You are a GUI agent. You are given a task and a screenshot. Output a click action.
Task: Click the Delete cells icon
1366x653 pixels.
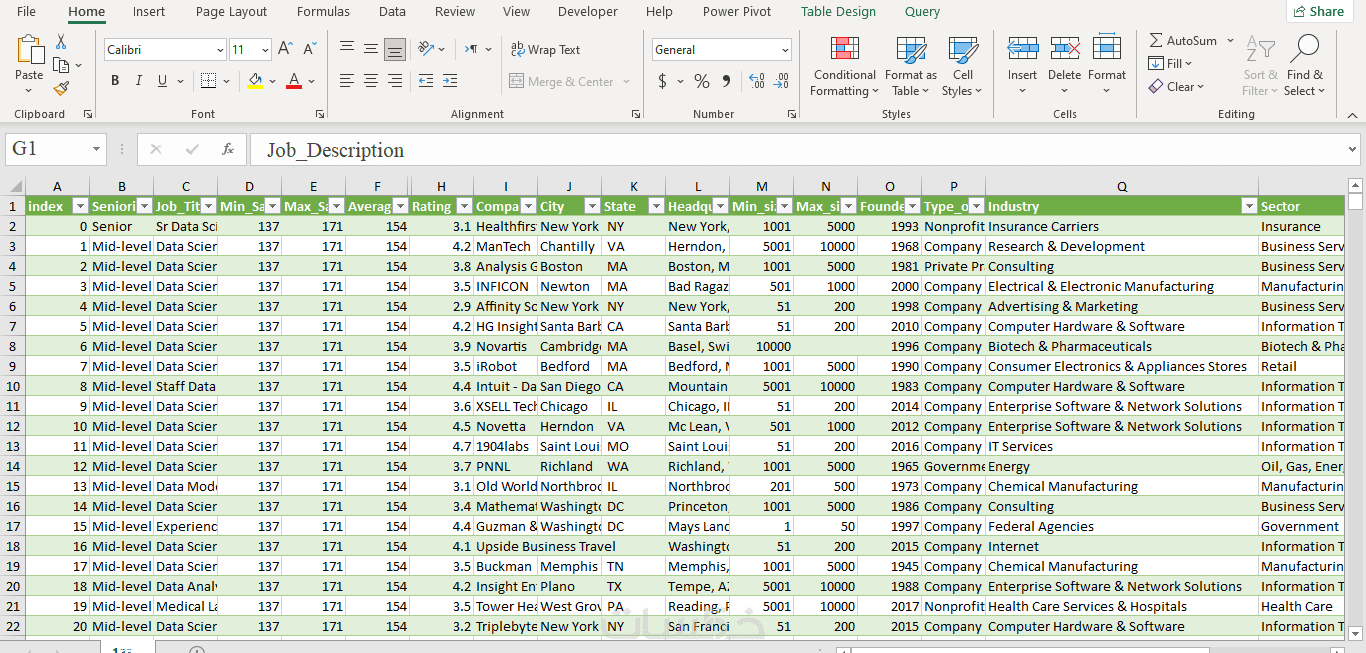click(x=1065, y=48)
